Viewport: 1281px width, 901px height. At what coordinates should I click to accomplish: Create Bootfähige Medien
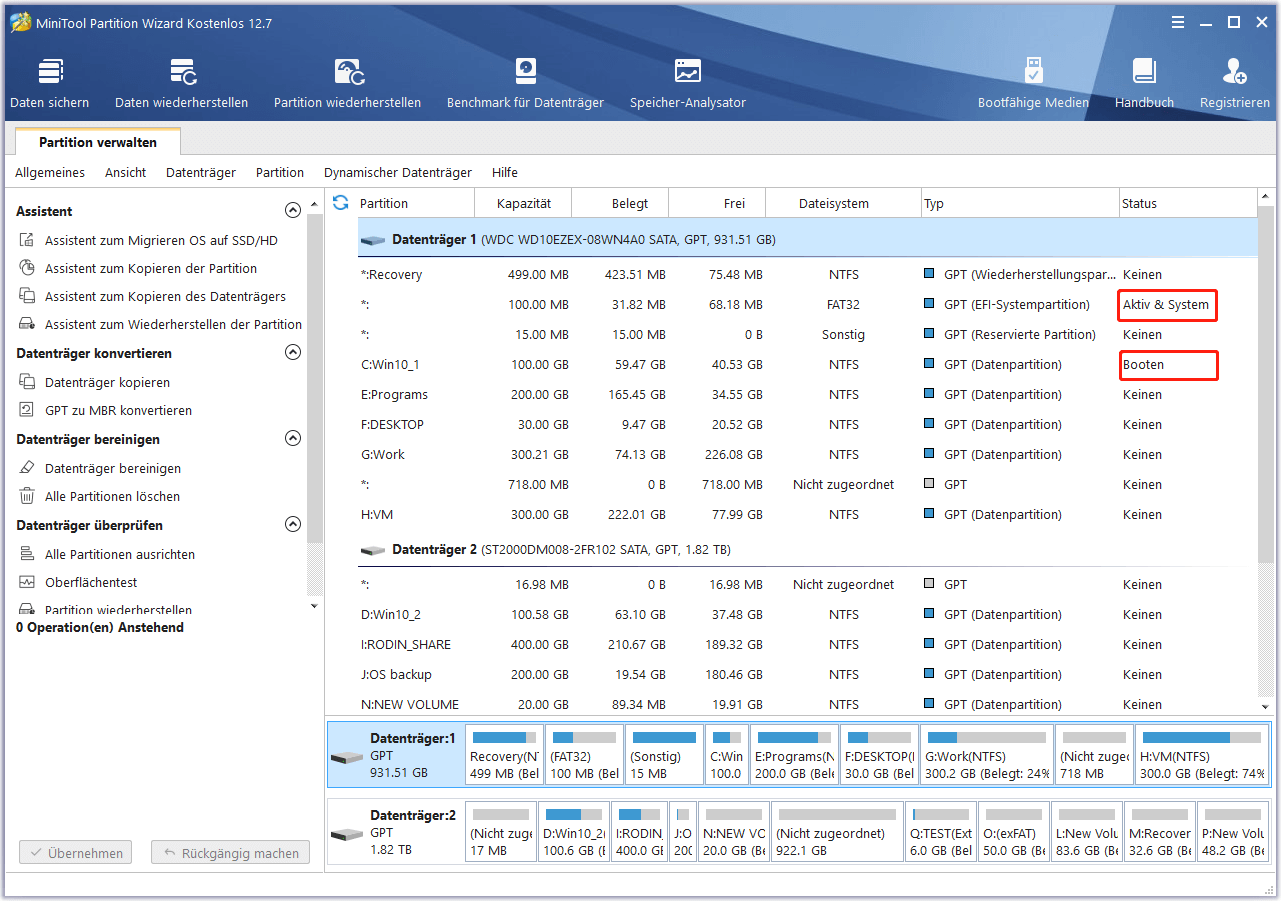[x=1033, y=83]
